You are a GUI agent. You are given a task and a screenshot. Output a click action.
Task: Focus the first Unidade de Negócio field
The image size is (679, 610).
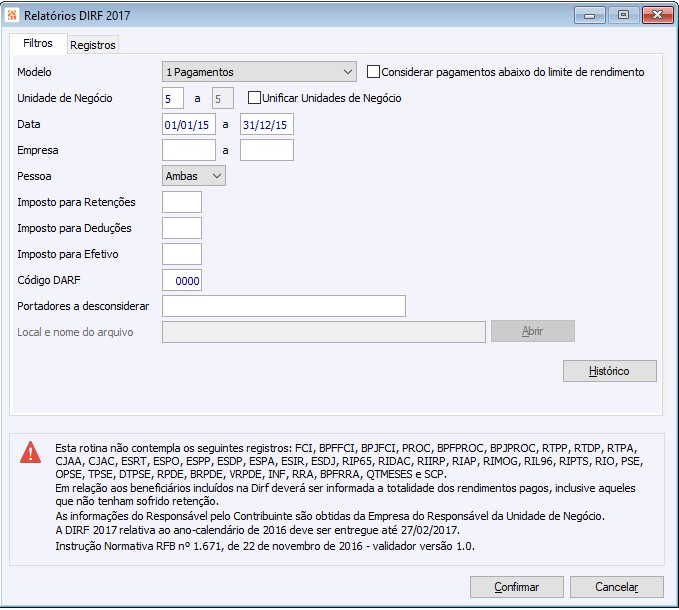pyautogui.click(x=173, y=98)
